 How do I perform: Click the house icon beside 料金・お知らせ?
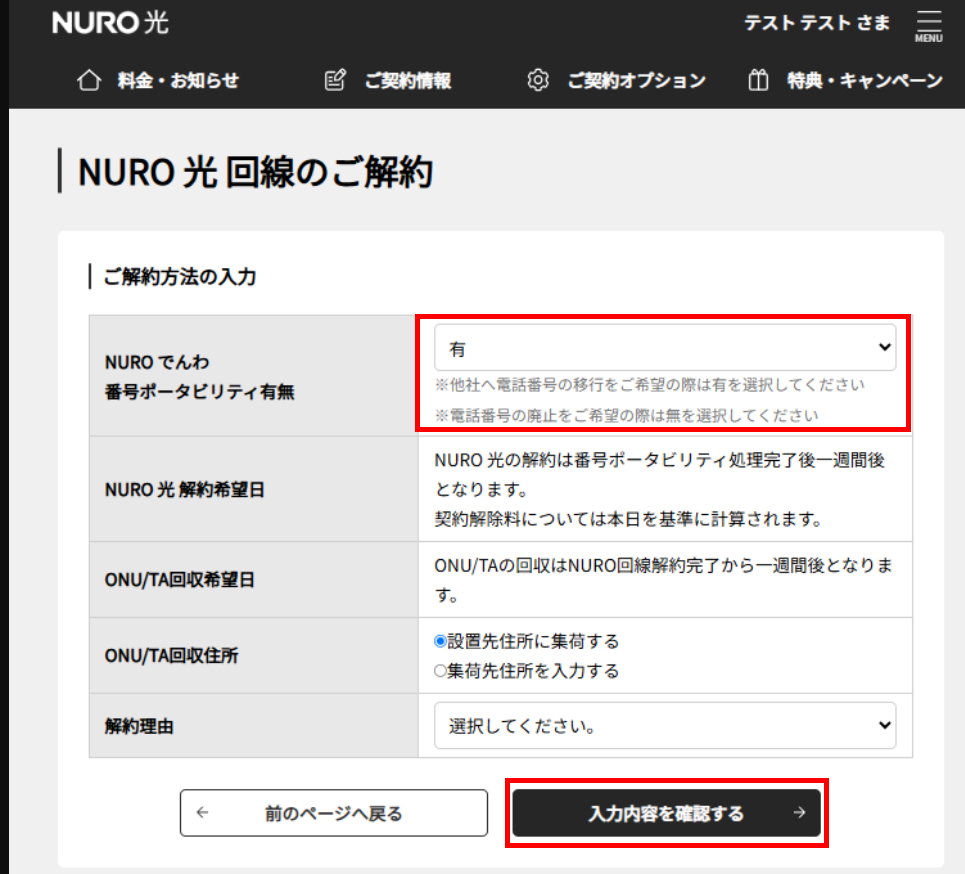(89, 81)
